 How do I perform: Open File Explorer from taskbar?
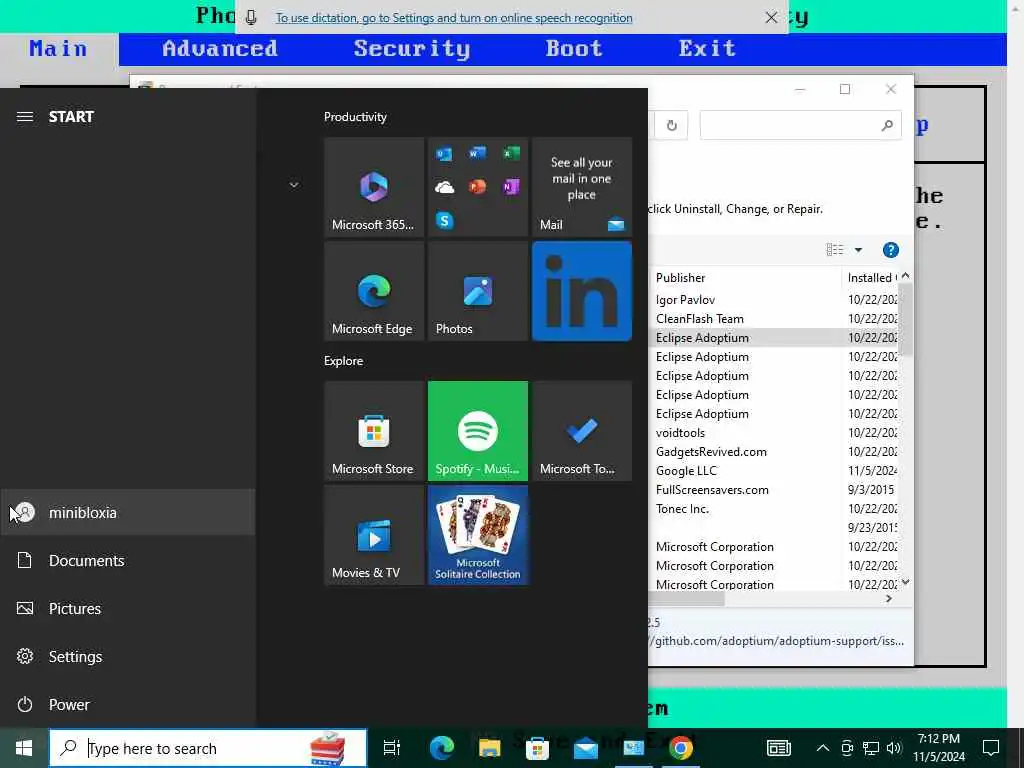coord(490,748)
